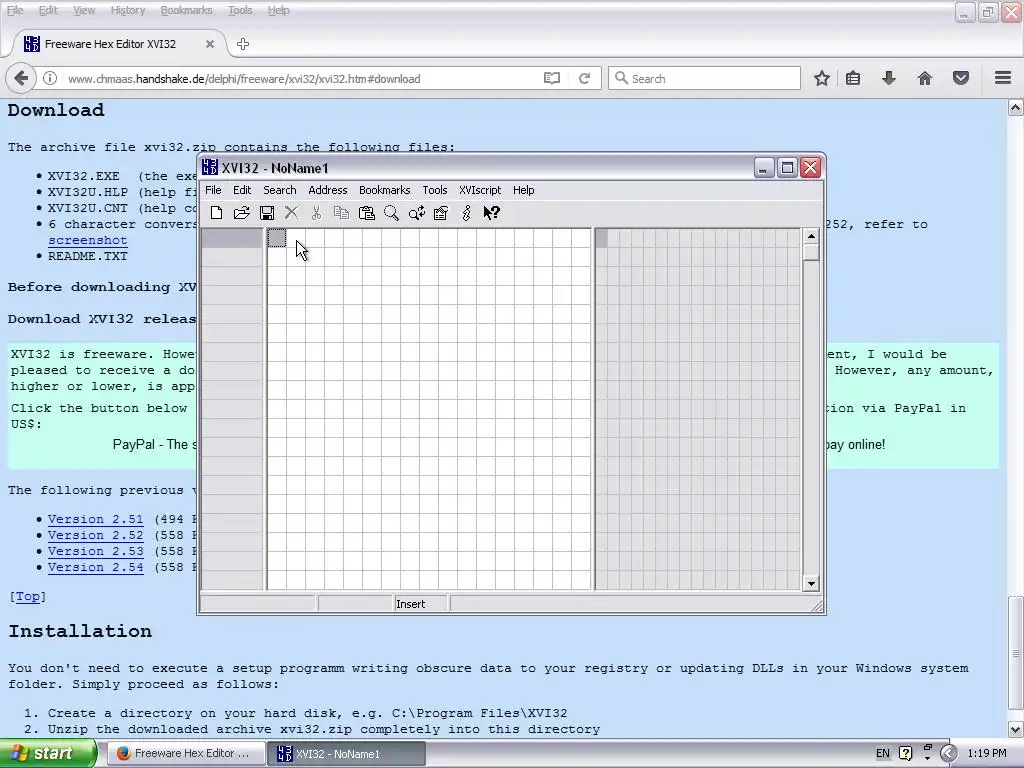The image size is (1024, 768).
Task: Click the Options icon in XVI32 toolbar
Action: (x=441, y=213)
